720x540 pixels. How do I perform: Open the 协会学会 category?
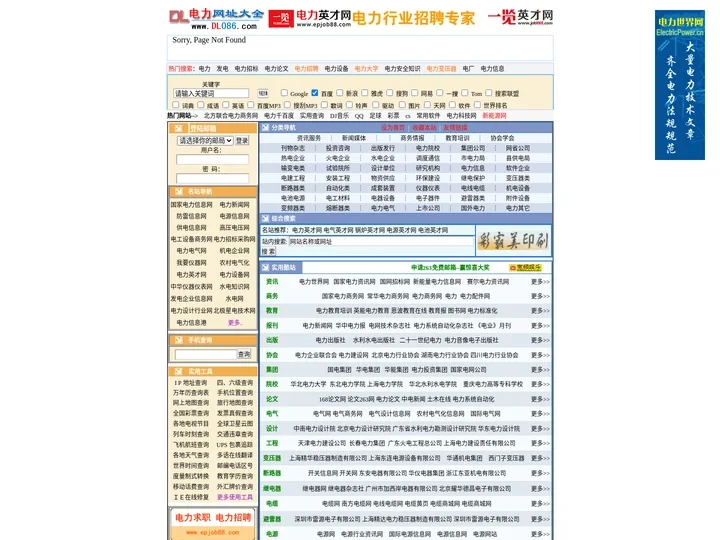[502, 138]
